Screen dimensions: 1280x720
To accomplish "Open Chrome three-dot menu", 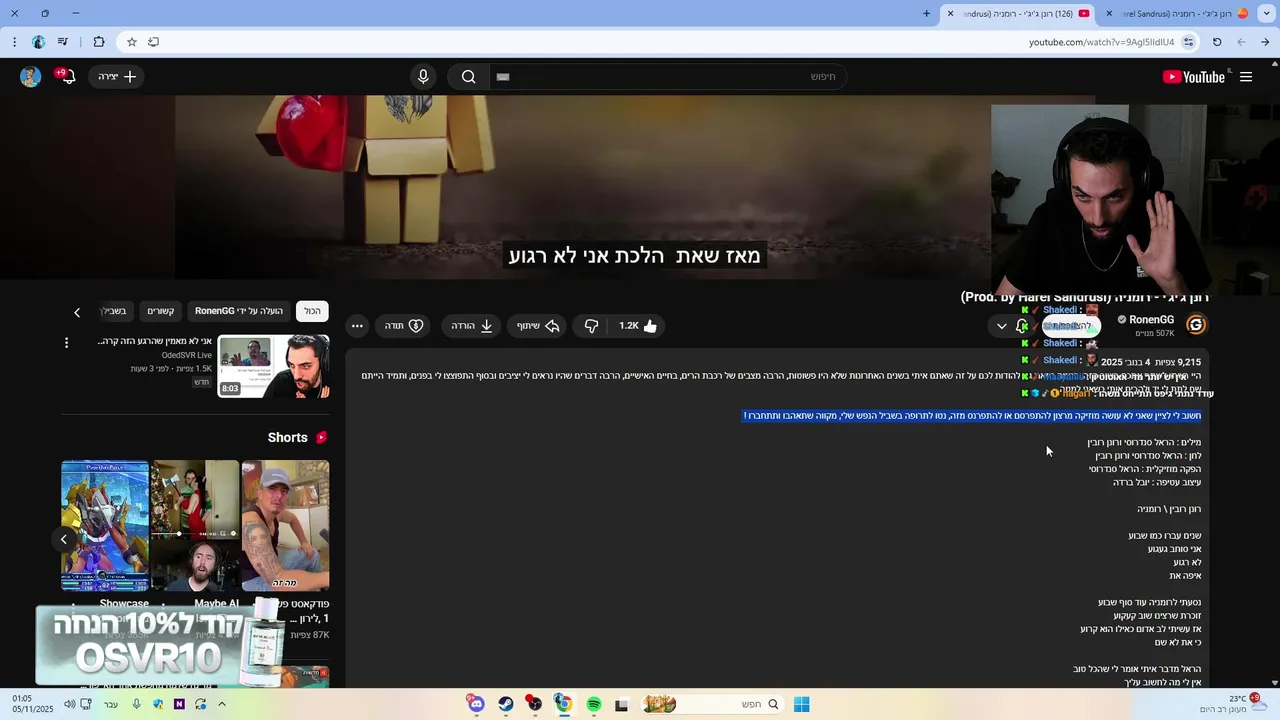I will [14, 42].
